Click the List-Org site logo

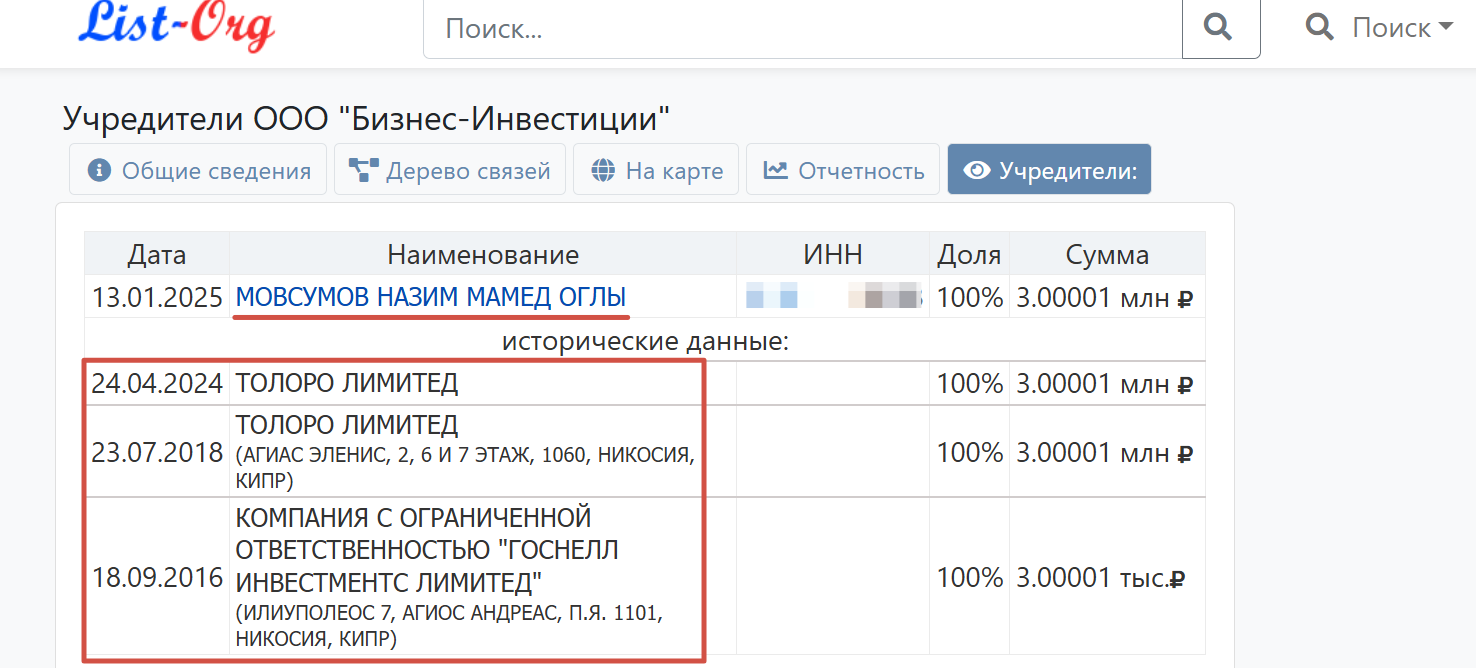click(176, 24)
